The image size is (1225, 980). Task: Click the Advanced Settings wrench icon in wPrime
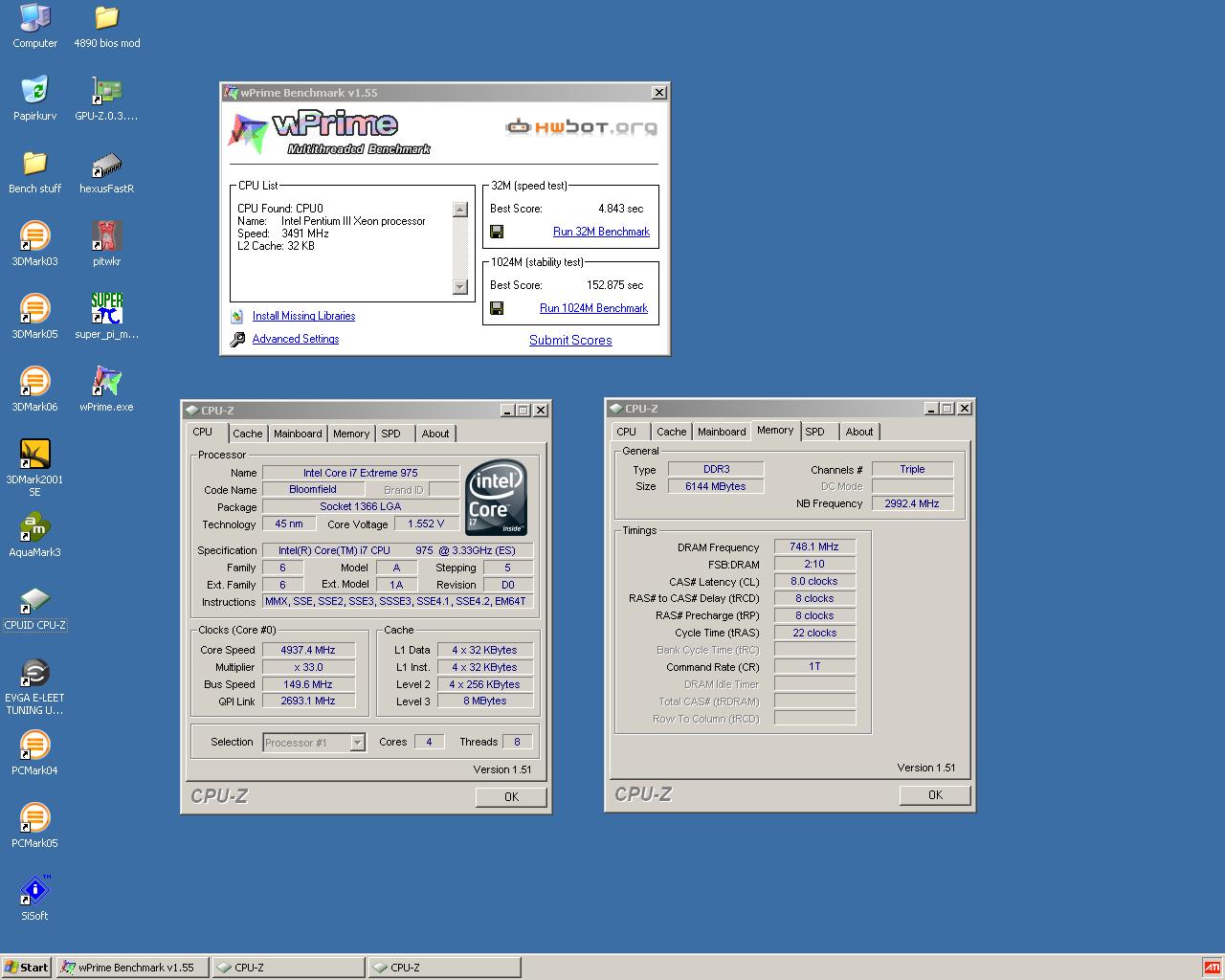pyautogui.click(x=237, y=339)
